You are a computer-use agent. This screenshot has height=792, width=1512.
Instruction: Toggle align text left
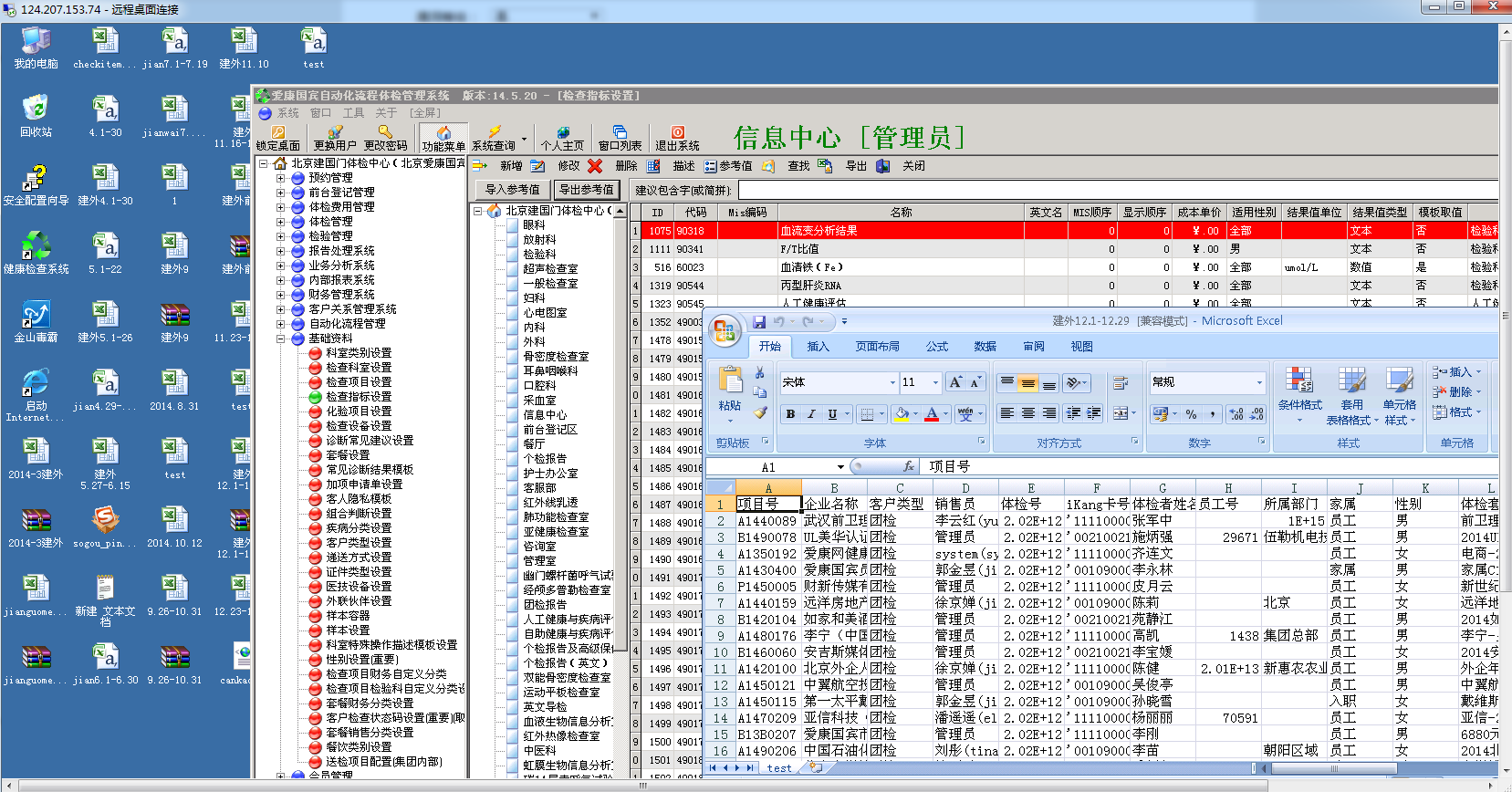(x=1006, y=413)
